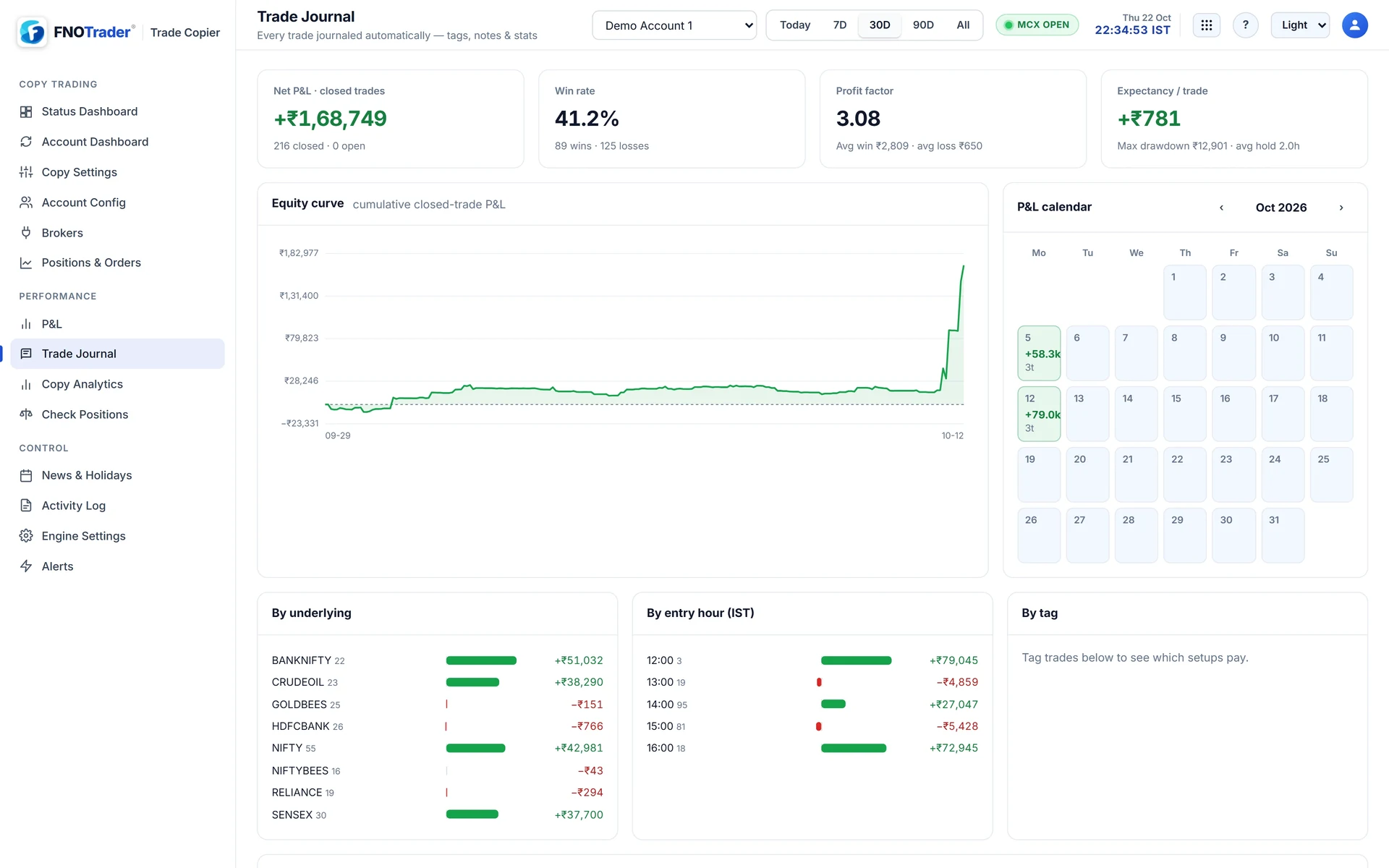
Task: Click Copy Settings sliders icon
Action: point(26,172)
